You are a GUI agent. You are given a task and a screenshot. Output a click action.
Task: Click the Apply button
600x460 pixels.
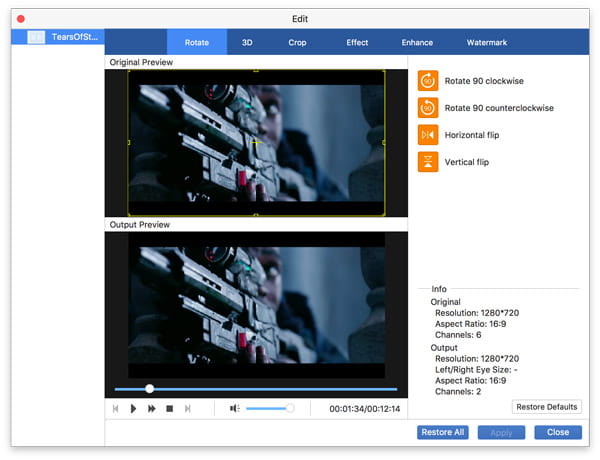pos(501,432)
